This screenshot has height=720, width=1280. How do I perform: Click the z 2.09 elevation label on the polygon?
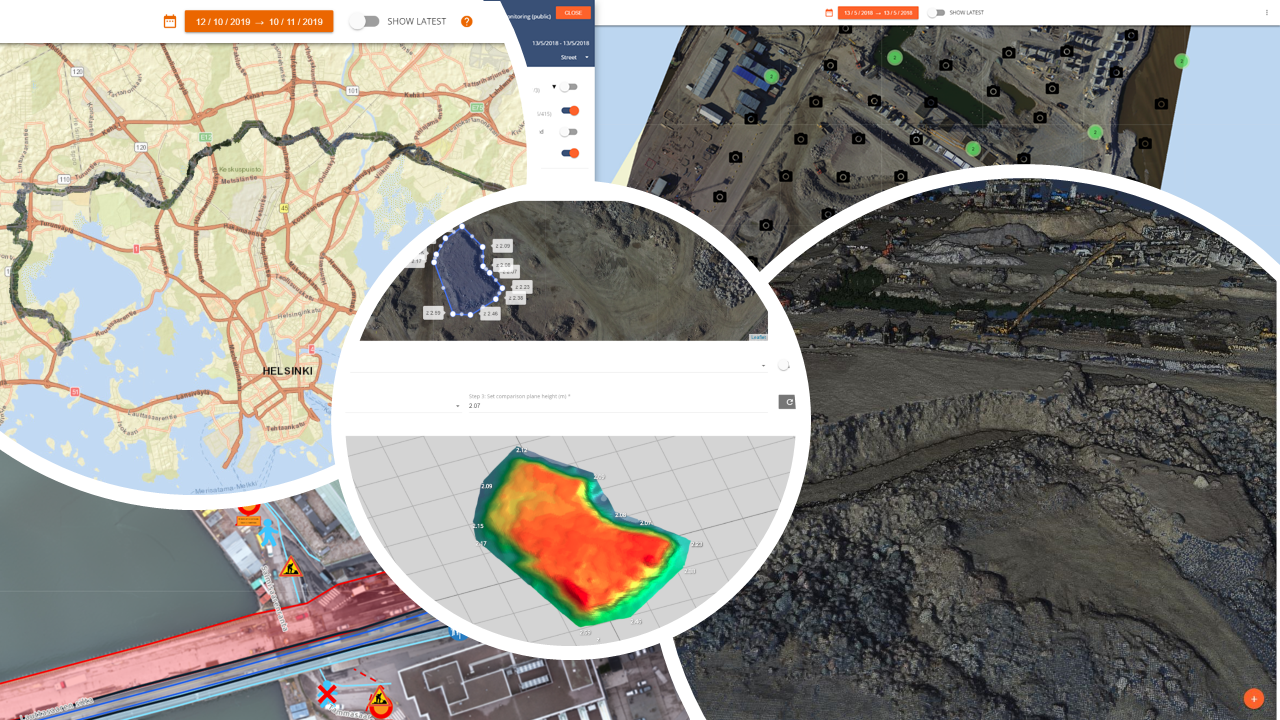[x=503, y=246]
